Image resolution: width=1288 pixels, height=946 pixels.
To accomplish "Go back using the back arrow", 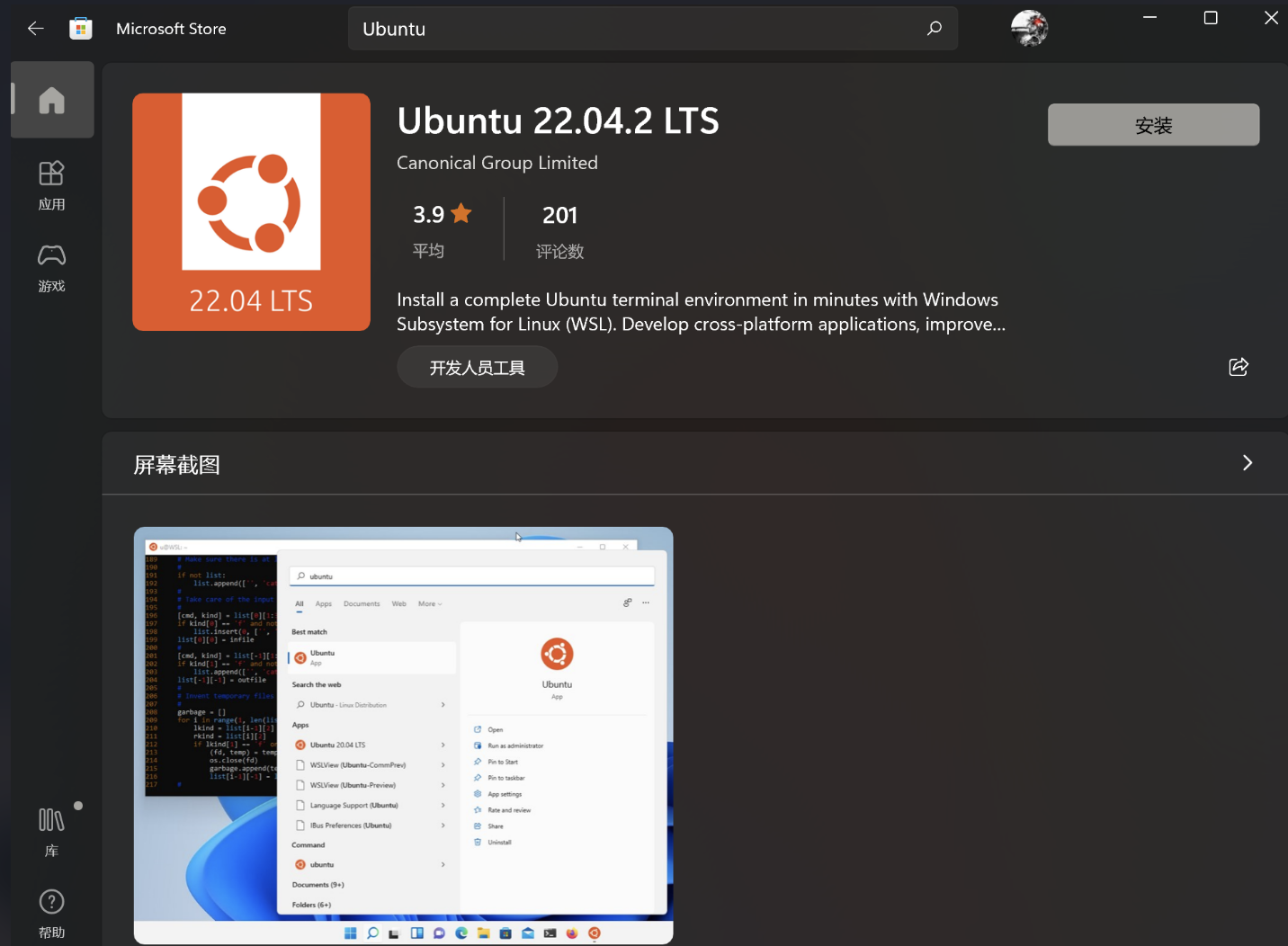I will tap(35, 28).
